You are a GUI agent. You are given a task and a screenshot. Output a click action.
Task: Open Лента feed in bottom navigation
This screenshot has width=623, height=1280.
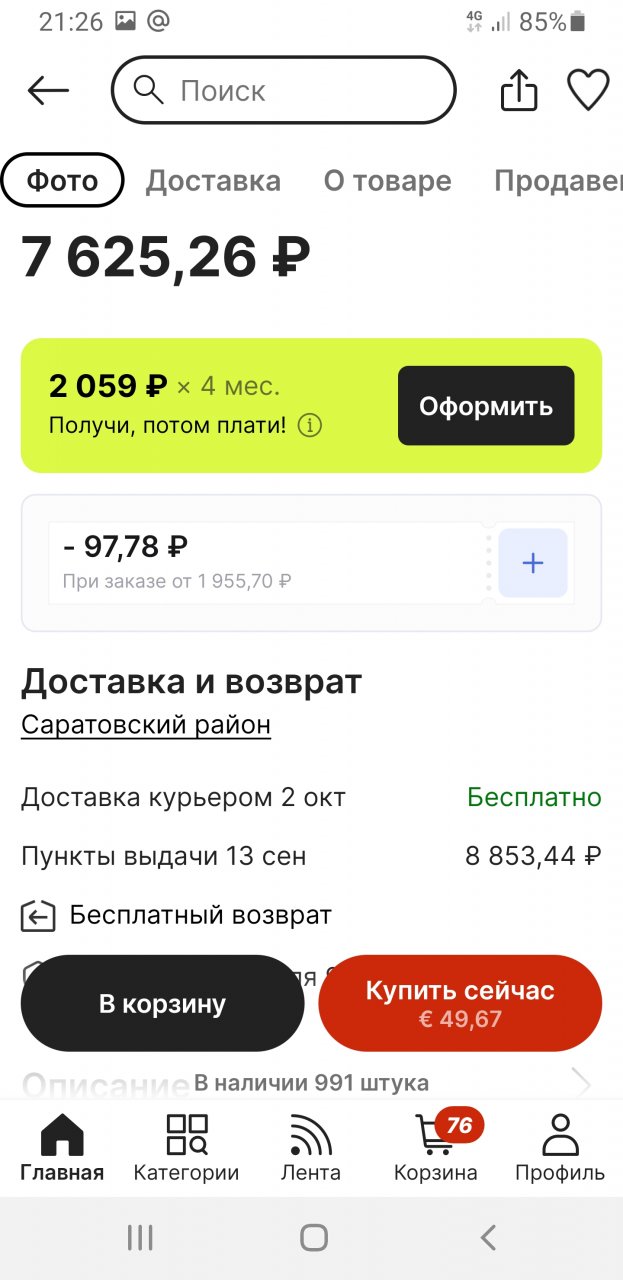(310, 1148)
